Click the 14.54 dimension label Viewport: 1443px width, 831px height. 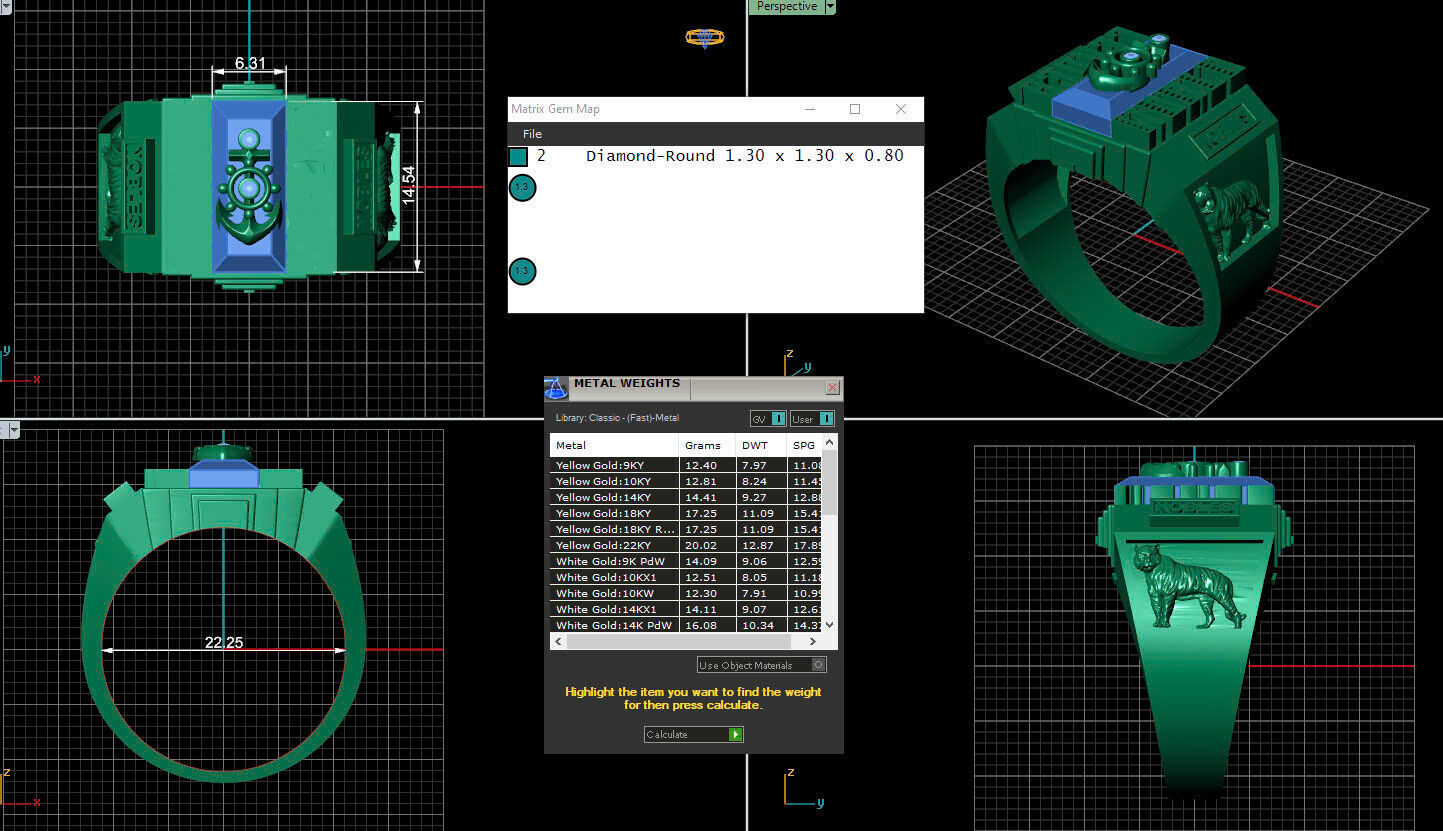tap(408, 186)
